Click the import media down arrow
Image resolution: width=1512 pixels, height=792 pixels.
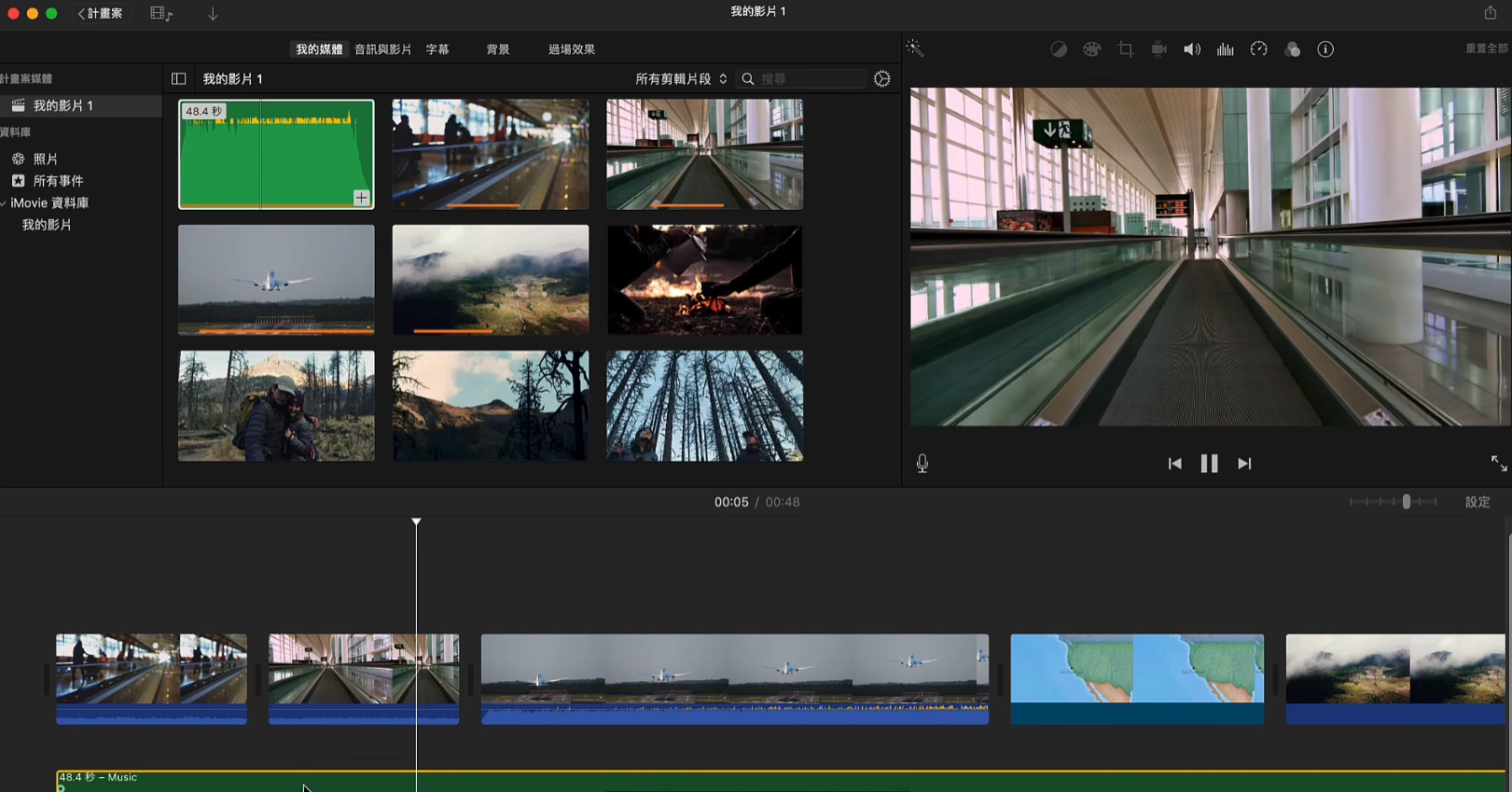pos(213,14)
